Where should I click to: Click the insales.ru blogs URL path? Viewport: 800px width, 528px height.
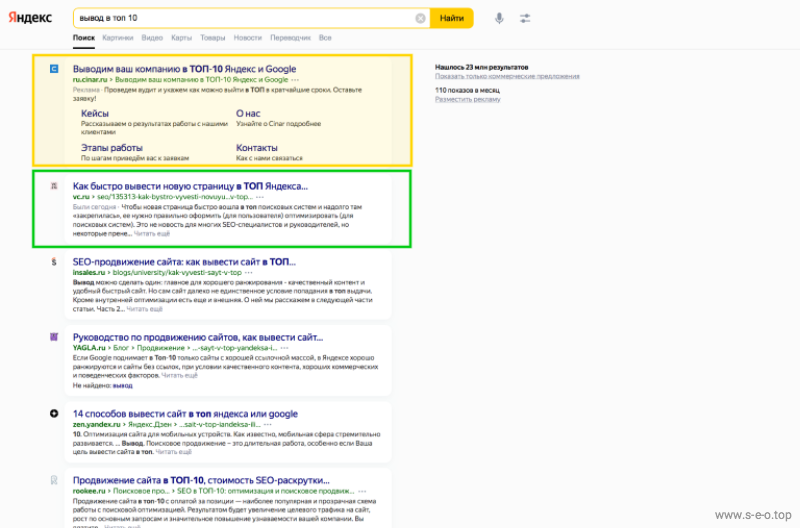[x=177, y=272]
